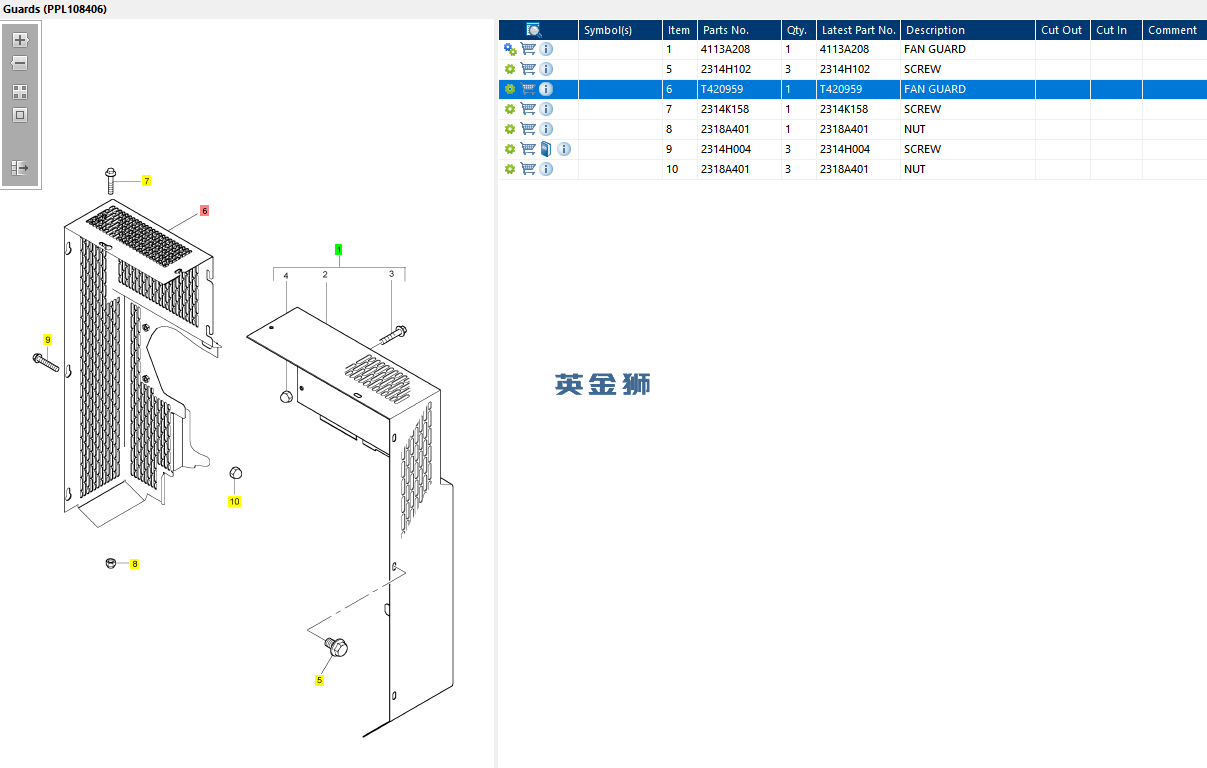Show info for part 2314K158
1207x768 pixels.
click(546, 109)
